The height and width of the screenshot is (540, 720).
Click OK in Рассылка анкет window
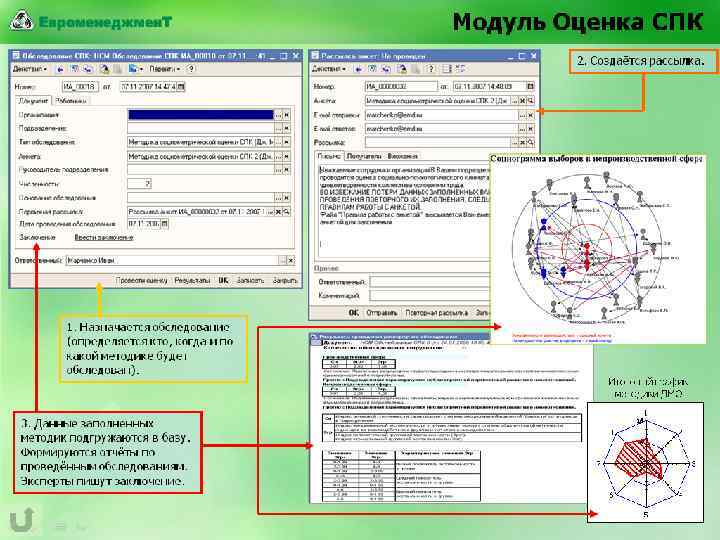tap(354, 312)
